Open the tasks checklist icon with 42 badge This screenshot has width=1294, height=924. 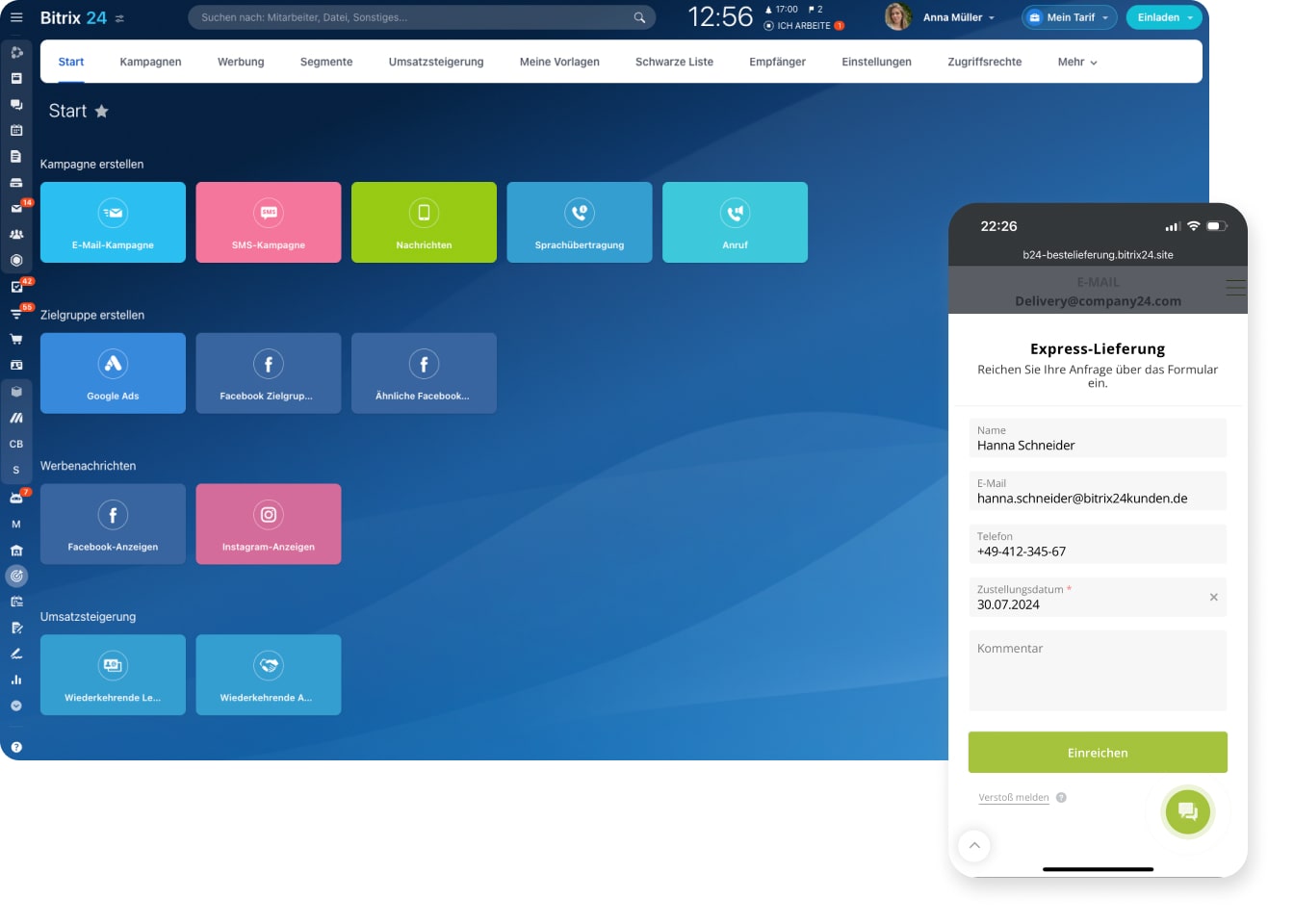[16, 286]
